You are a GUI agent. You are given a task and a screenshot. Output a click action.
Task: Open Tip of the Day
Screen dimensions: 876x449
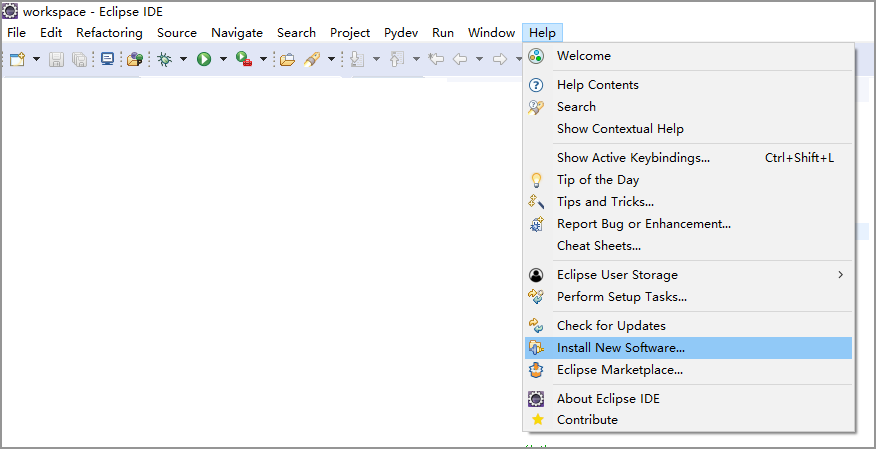688,180
